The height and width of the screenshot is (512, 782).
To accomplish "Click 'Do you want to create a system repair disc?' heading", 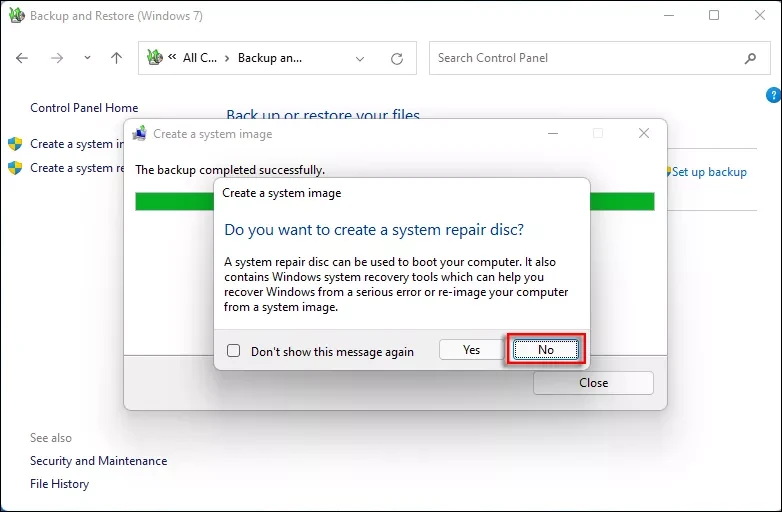I will pos(374,230).
